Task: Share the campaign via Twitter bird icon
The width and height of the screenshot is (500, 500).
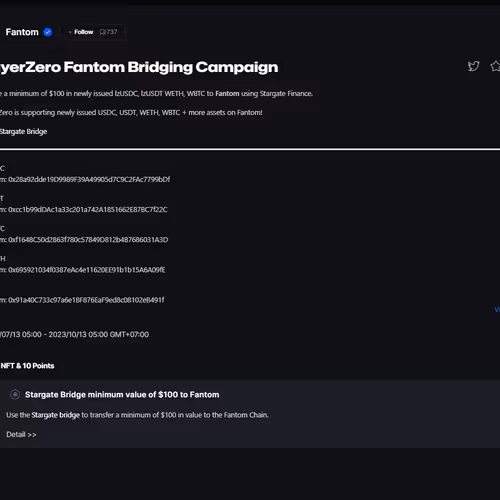Action: tap(473, 66)
